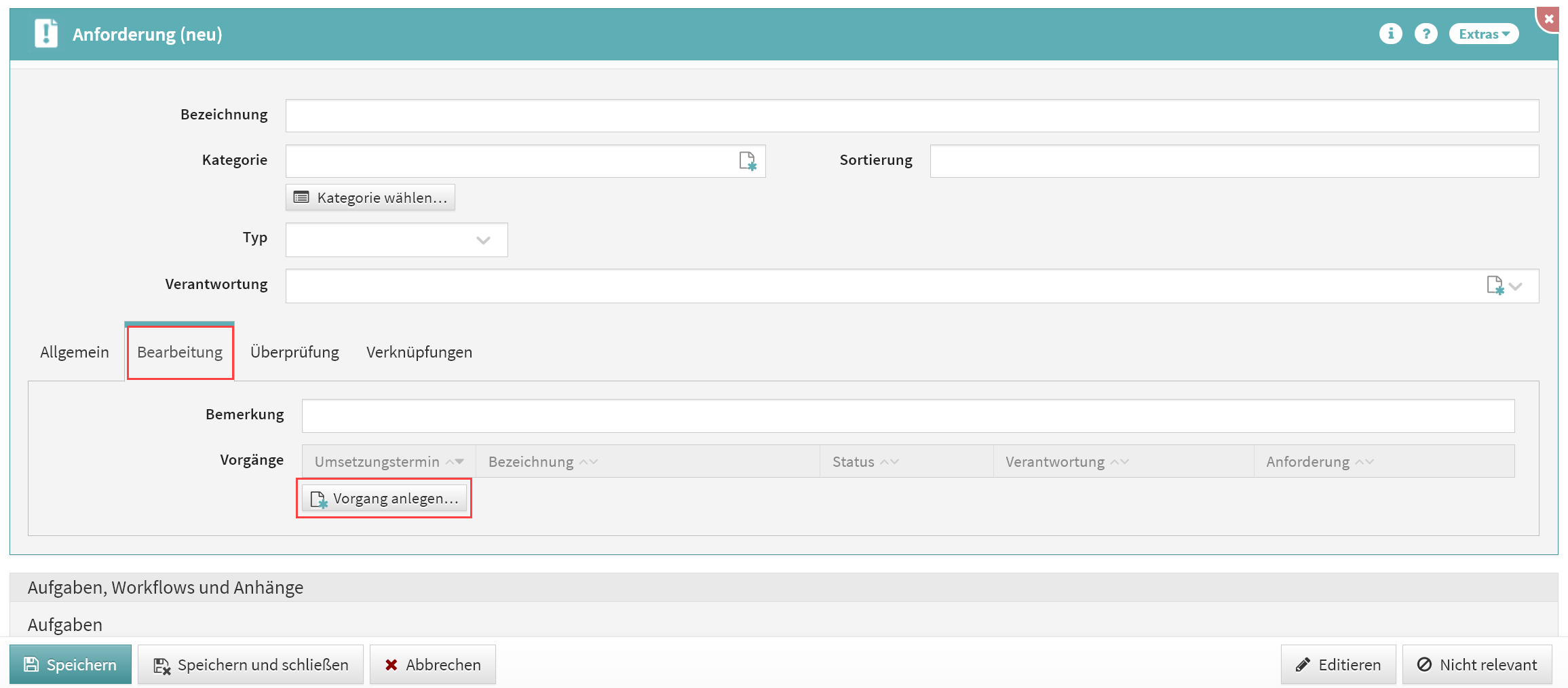Click the info icon in header
Screen dimensions: 1568x688
tap(1390, 34)
